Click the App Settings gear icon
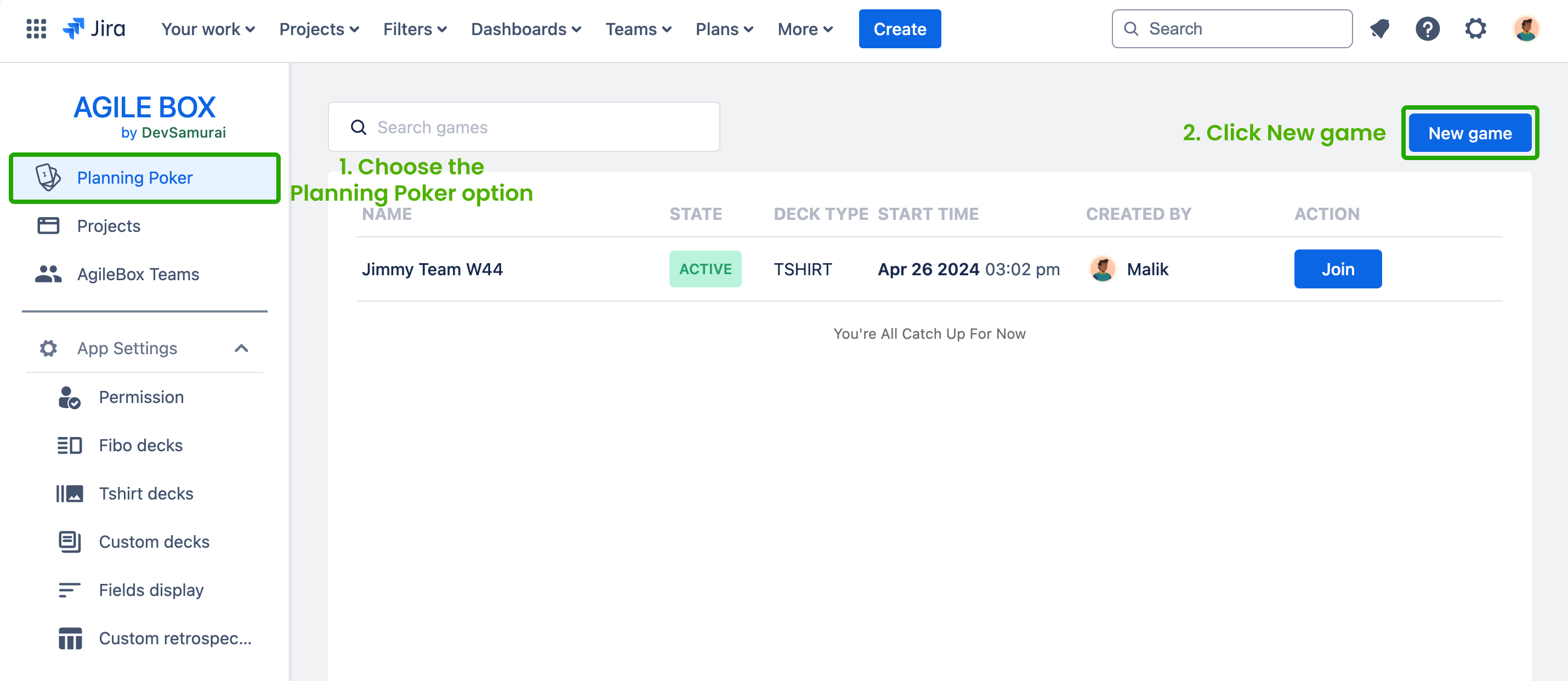The height and width of the screenshot is (681, 1568). point(48,348)
